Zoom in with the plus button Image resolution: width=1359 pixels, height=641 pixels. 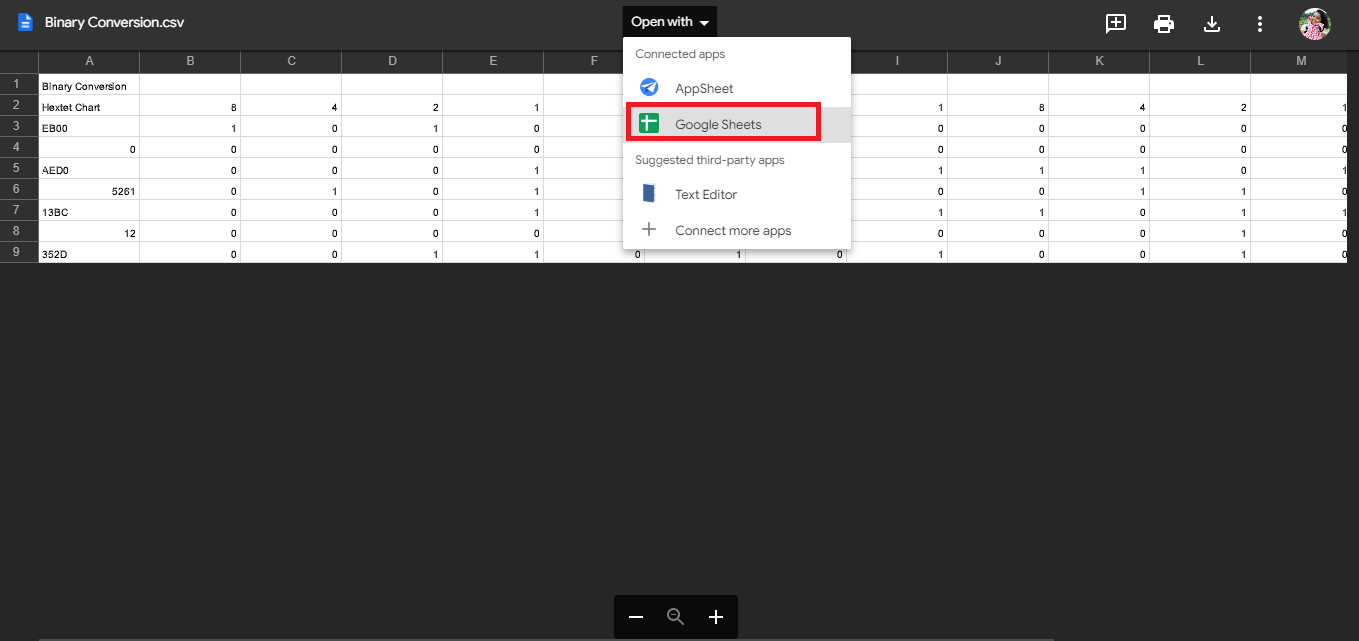[x=716, y=617]
